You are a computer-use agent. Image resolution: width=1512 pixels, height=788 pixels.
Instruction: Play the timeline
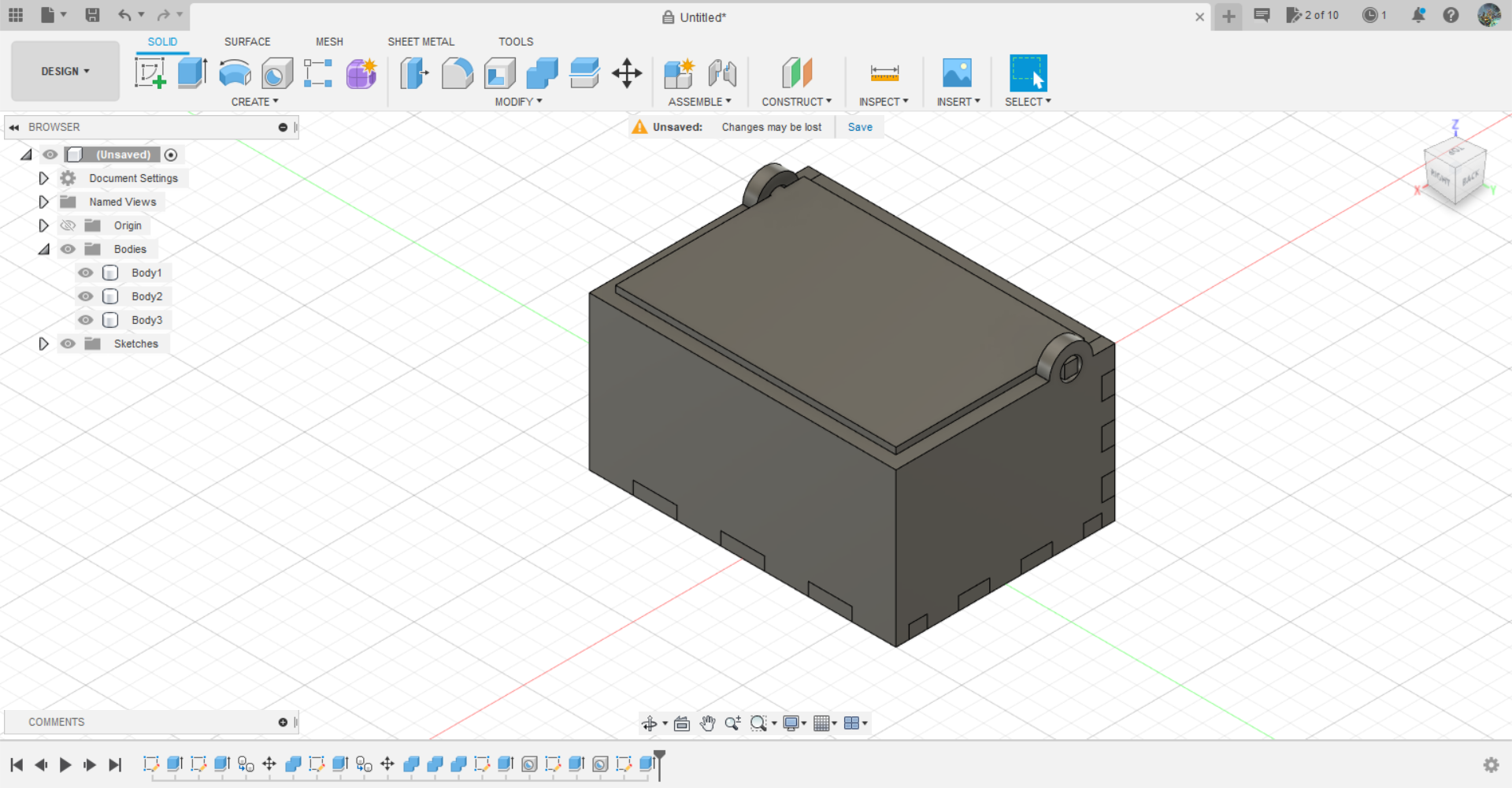(x=65, y=764)
